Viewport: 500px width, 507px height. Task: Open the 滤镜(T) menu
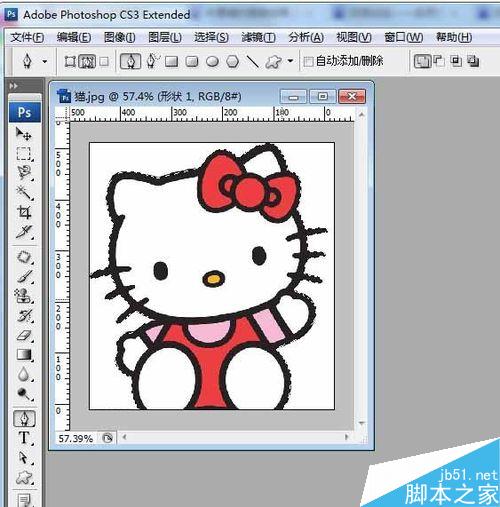click(x=258, y=37)
